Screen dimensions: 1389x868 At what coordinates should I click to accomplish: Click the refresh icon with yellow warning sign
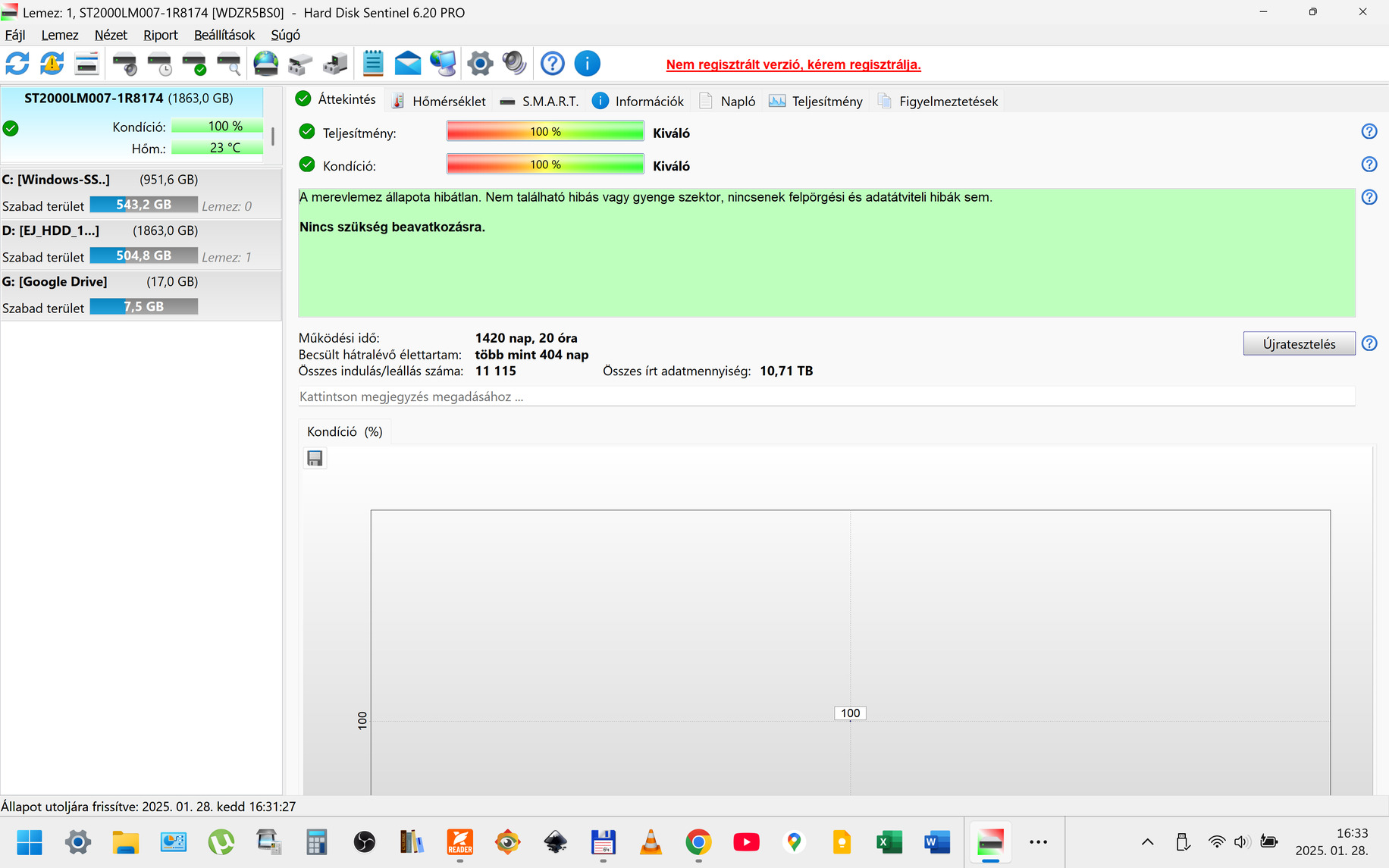tap(52, 64)
